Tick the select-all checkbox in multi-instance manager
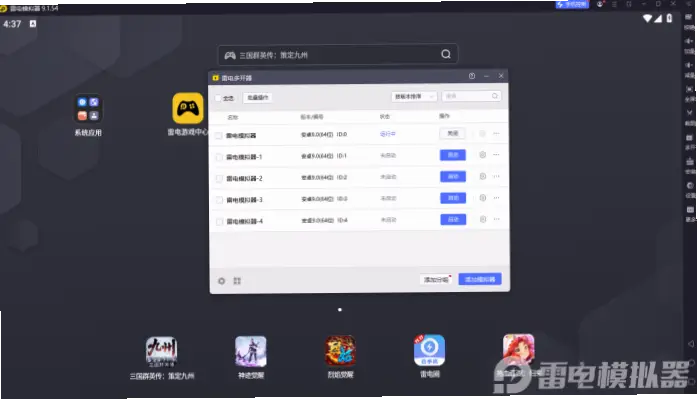 218,98
